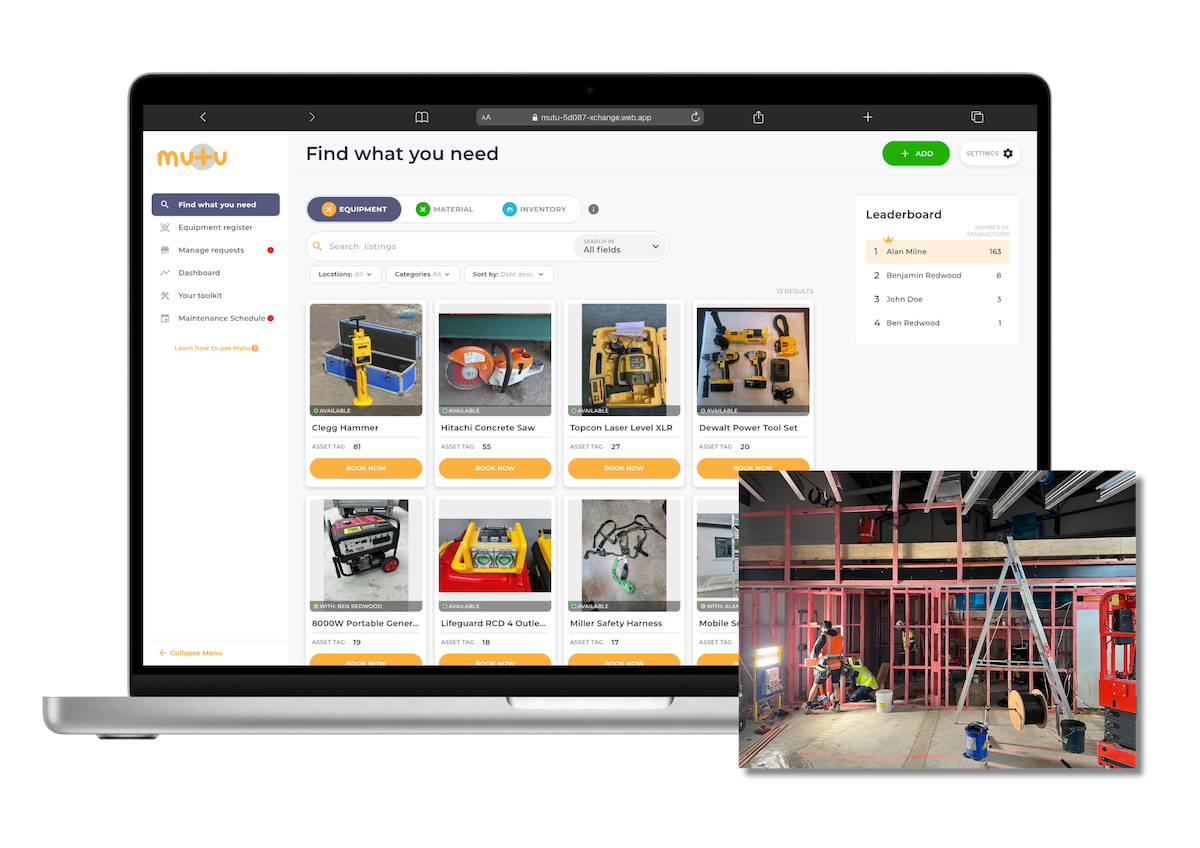Open the 8000W Portable Generator photo
Image resolution: width=1200 pixels, height=848 pixels.
coord(366,556)
